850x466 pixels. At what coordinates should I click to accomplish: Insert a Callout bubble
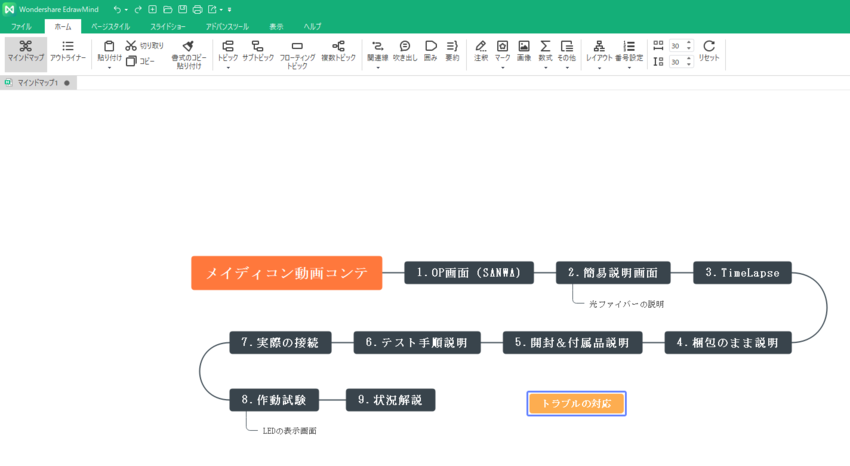tap(404, 50)
